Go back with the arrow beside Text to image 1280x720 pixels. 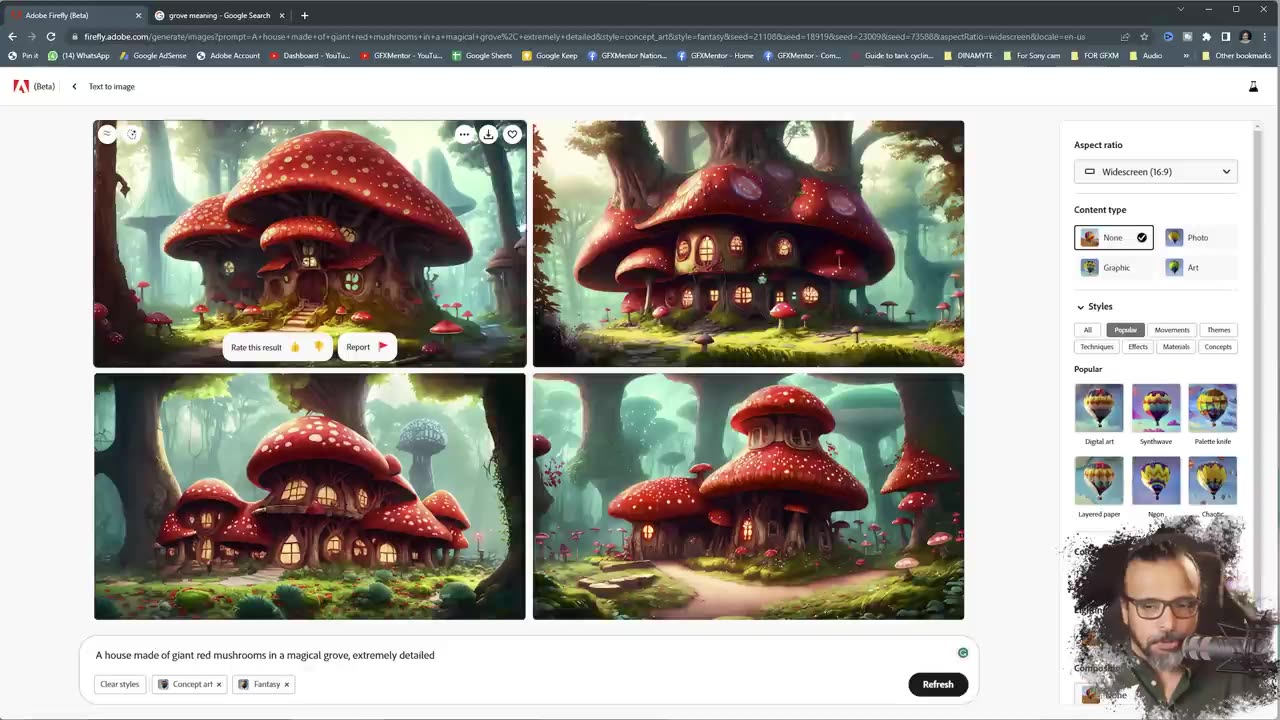[74, 86]
